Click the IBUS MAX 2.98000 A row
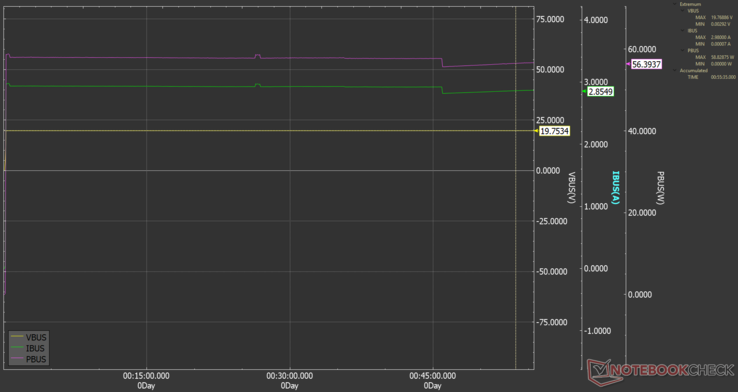 713,37
